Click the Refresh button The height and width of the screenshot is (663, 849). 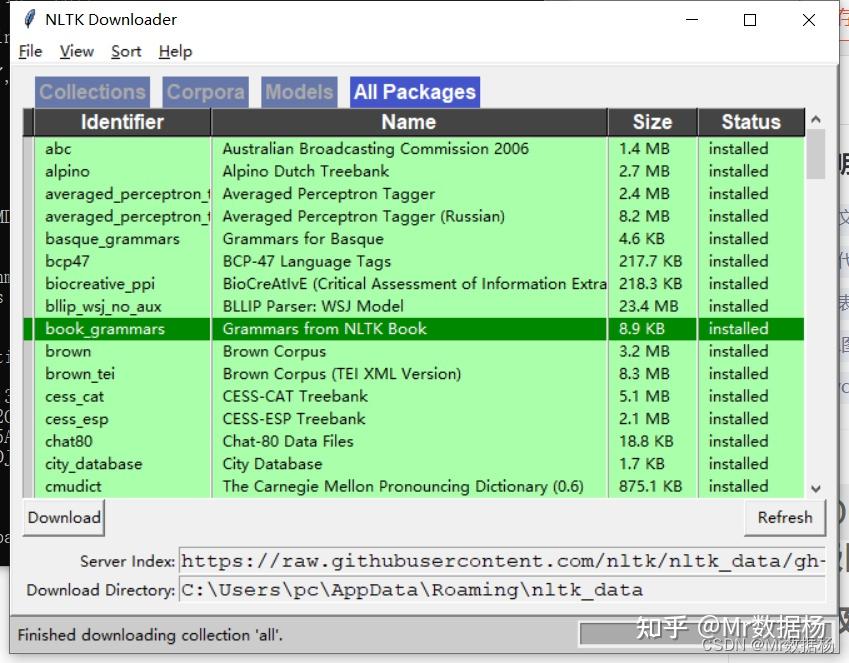pyautogui.click(x=785, y=518)
